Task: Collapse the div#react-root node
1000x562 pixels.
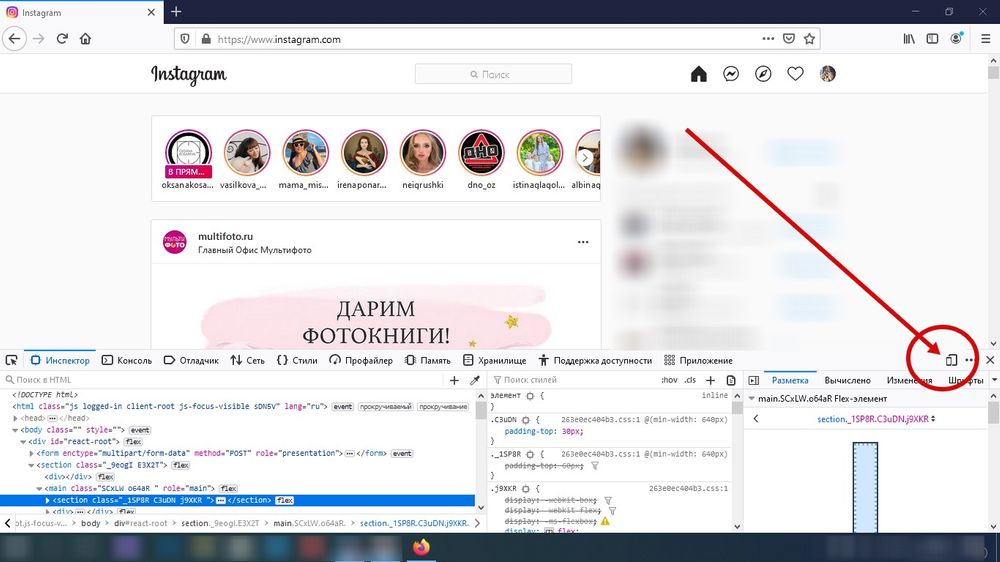Action: click(23, 441)
